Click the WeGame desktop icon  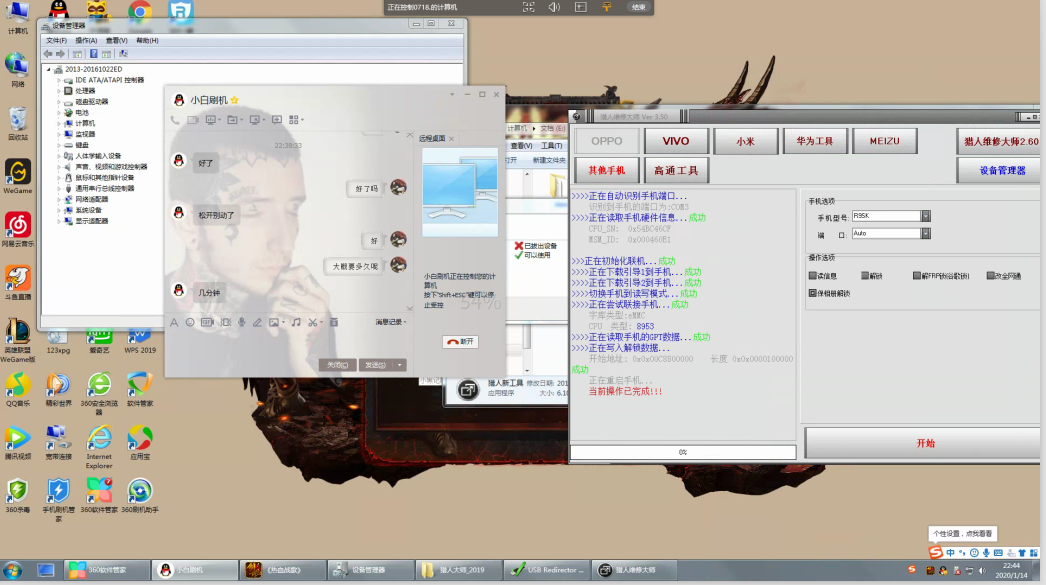pos(17,177)
